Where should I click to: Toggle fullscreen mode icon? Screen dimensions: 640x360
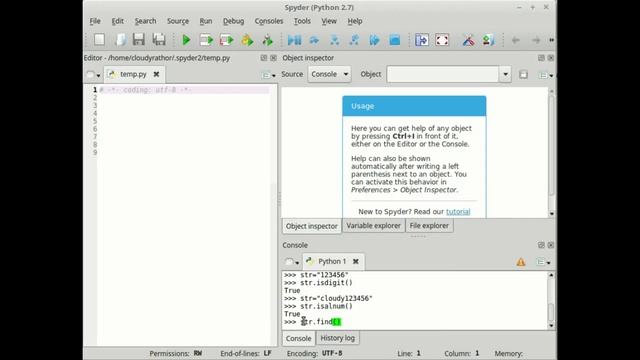[442, 40]
